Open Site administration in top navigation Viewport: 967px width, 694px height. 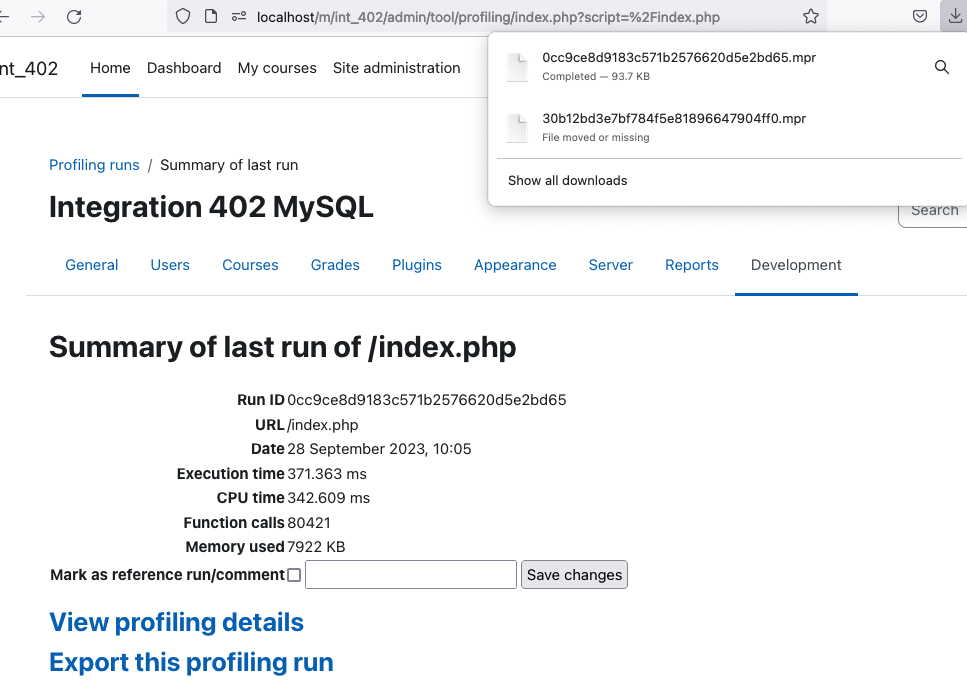(397, 68)
